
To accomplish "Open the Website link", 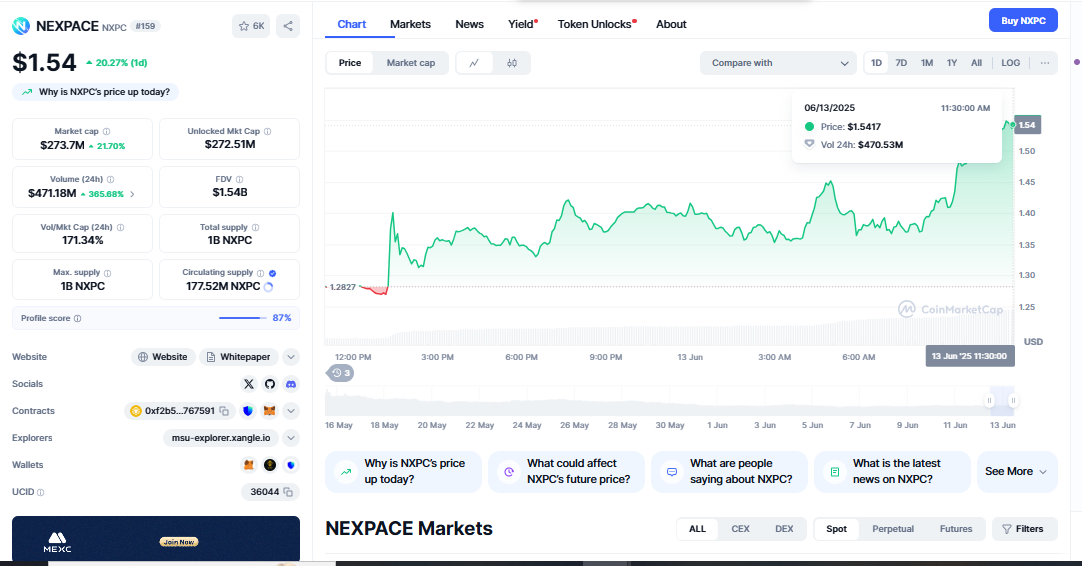I will 163,357.
